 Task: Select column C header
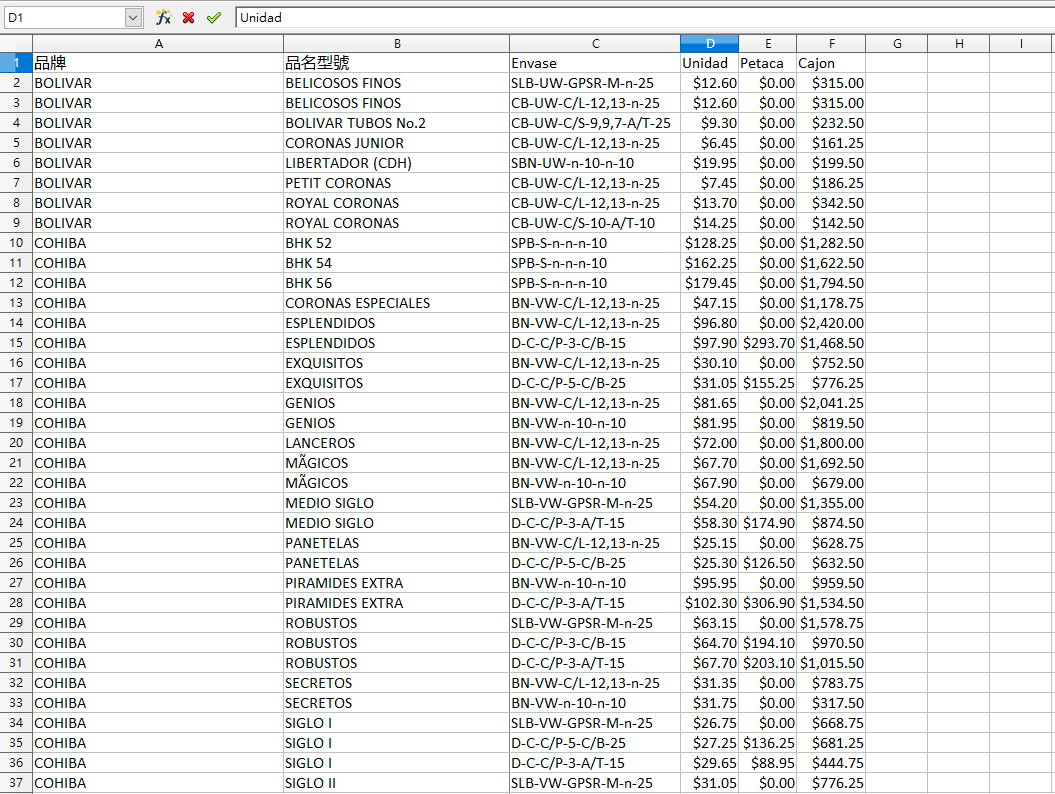tap(595, 44)
